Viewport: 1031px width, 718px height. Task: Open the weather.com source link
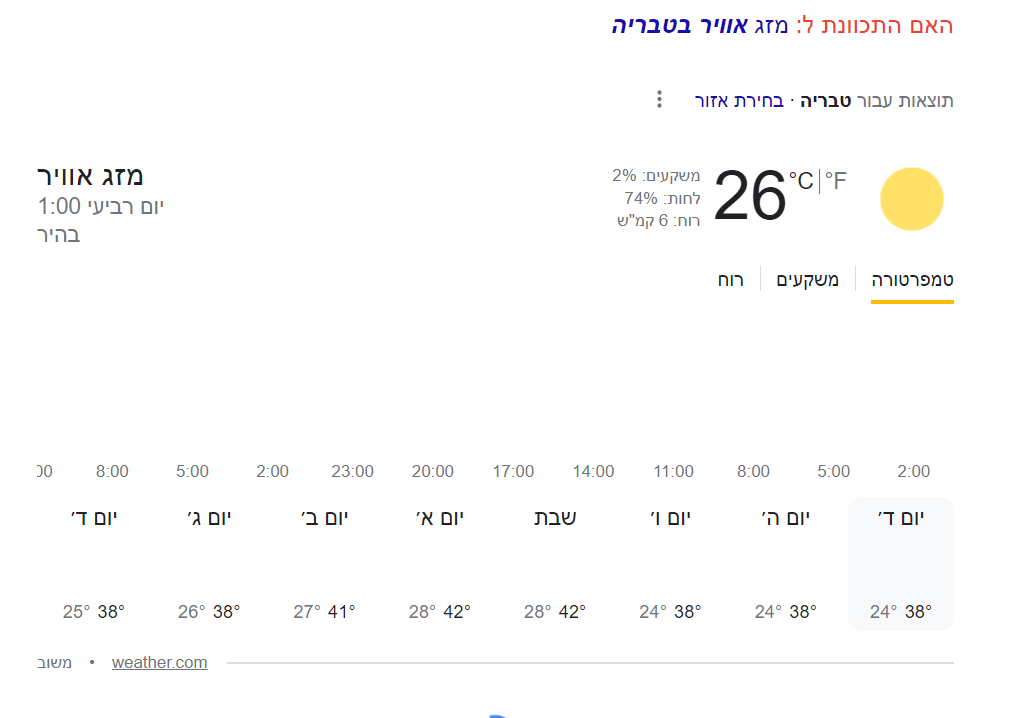160,662
